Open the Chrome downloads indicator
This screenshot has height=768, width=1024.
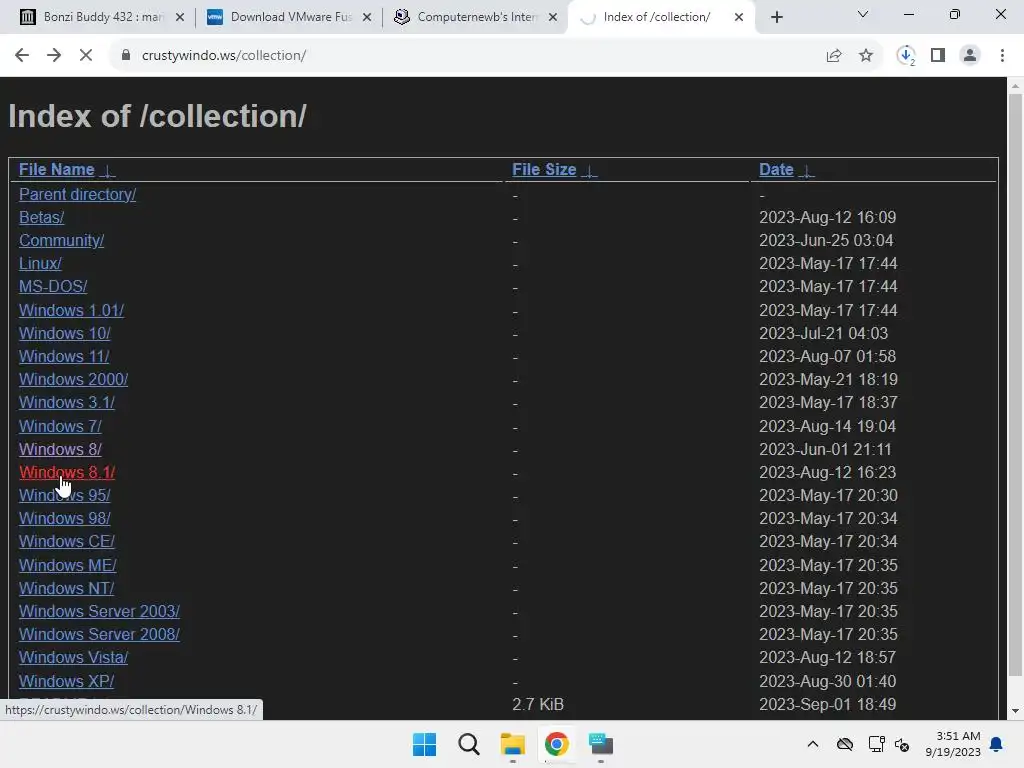point(906,56)
